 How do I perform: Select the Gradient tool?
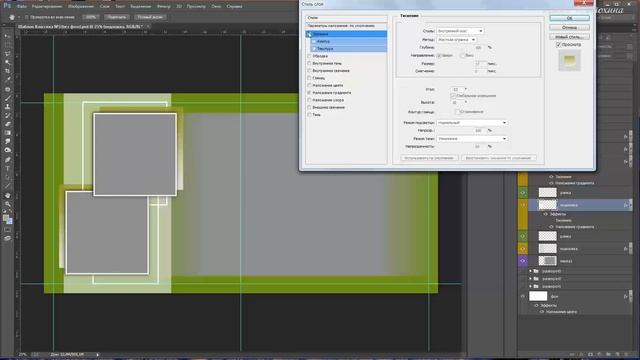[x=7, y=133]
